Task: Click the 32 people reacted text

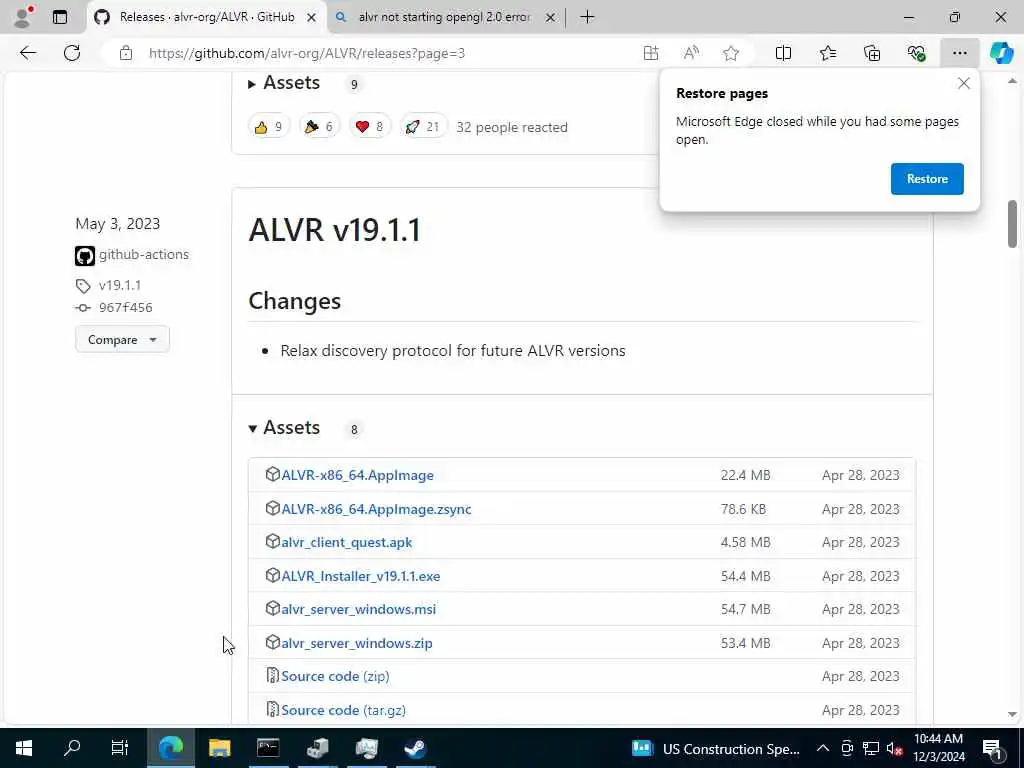Action: point(512,127)
